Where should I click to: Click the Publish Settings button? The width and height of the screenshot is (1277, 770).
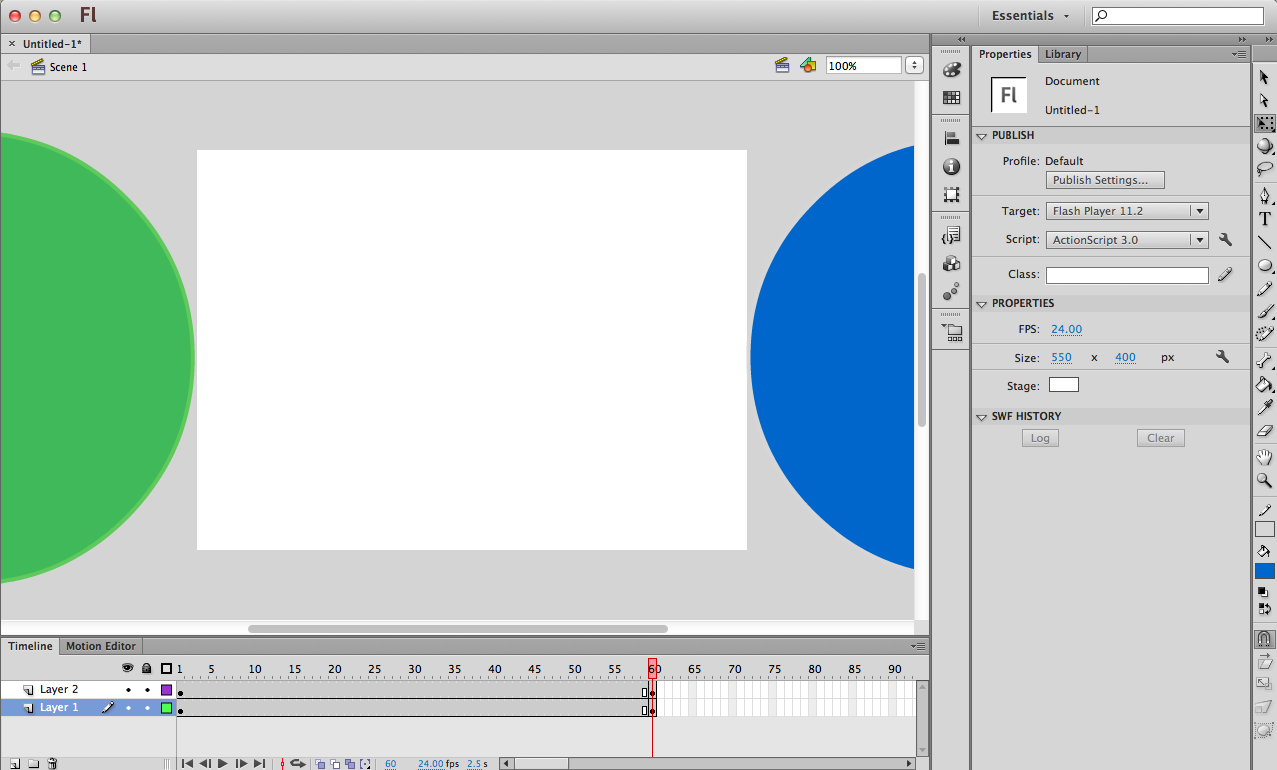[1106, 180]
